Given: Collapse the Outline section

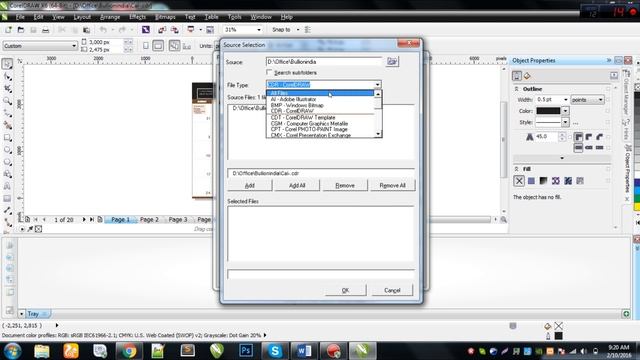Looking at the screenshot, I should (x=516, y=89).
